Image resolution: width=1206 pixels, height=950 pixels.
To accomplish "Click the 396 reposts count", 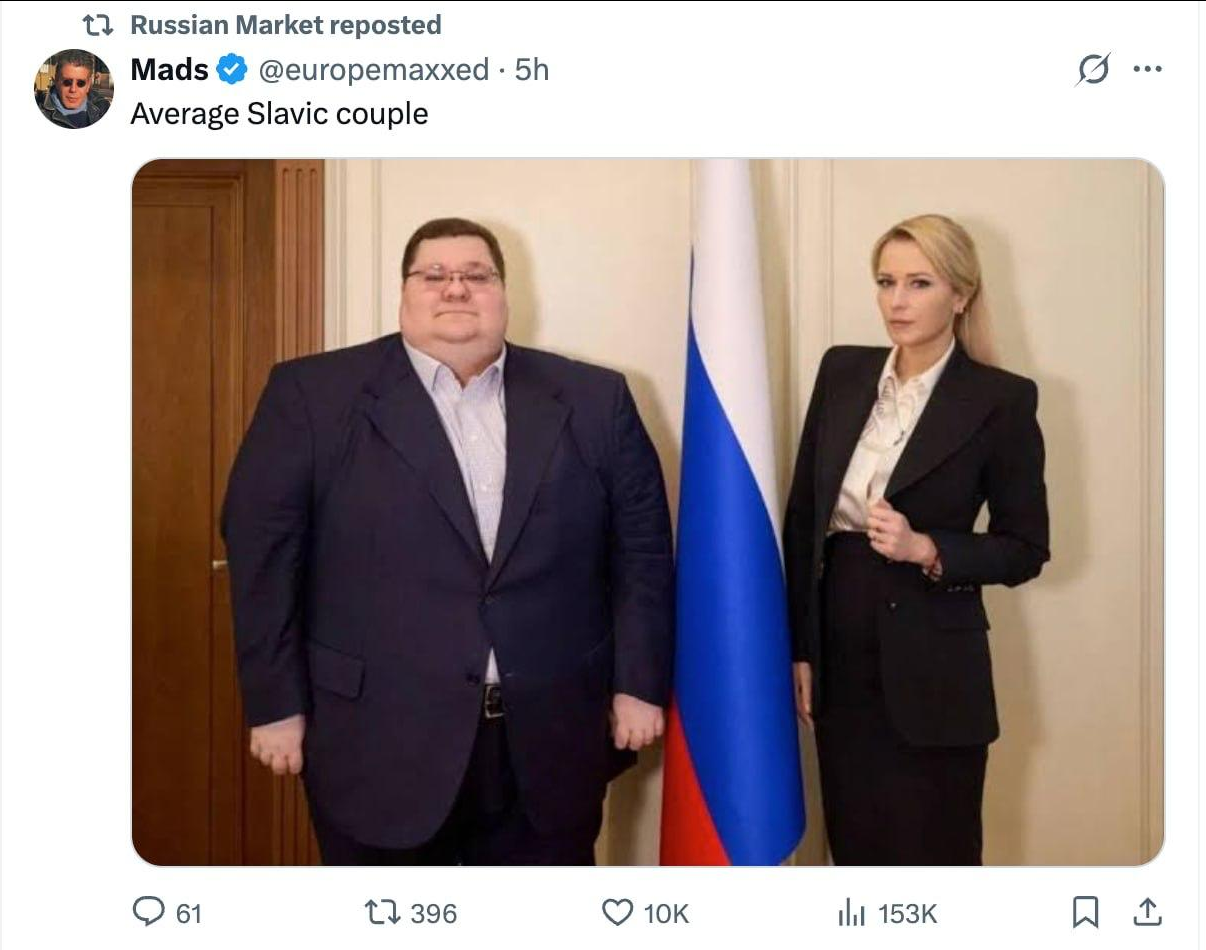I will [x=434, y=913].
